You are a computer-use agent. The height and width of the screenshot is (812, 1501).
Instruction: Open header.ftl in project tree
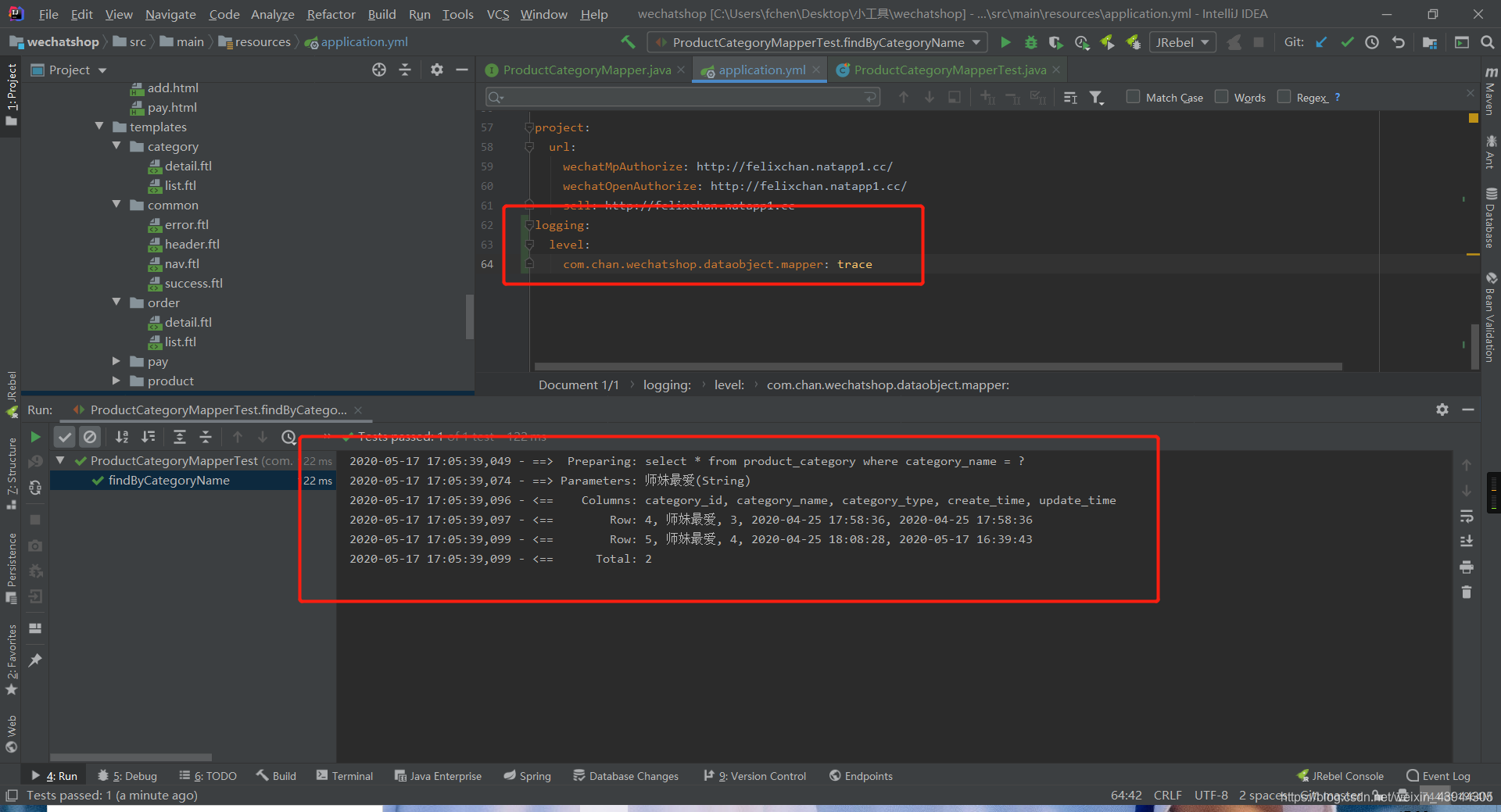[x=192, y=244]
